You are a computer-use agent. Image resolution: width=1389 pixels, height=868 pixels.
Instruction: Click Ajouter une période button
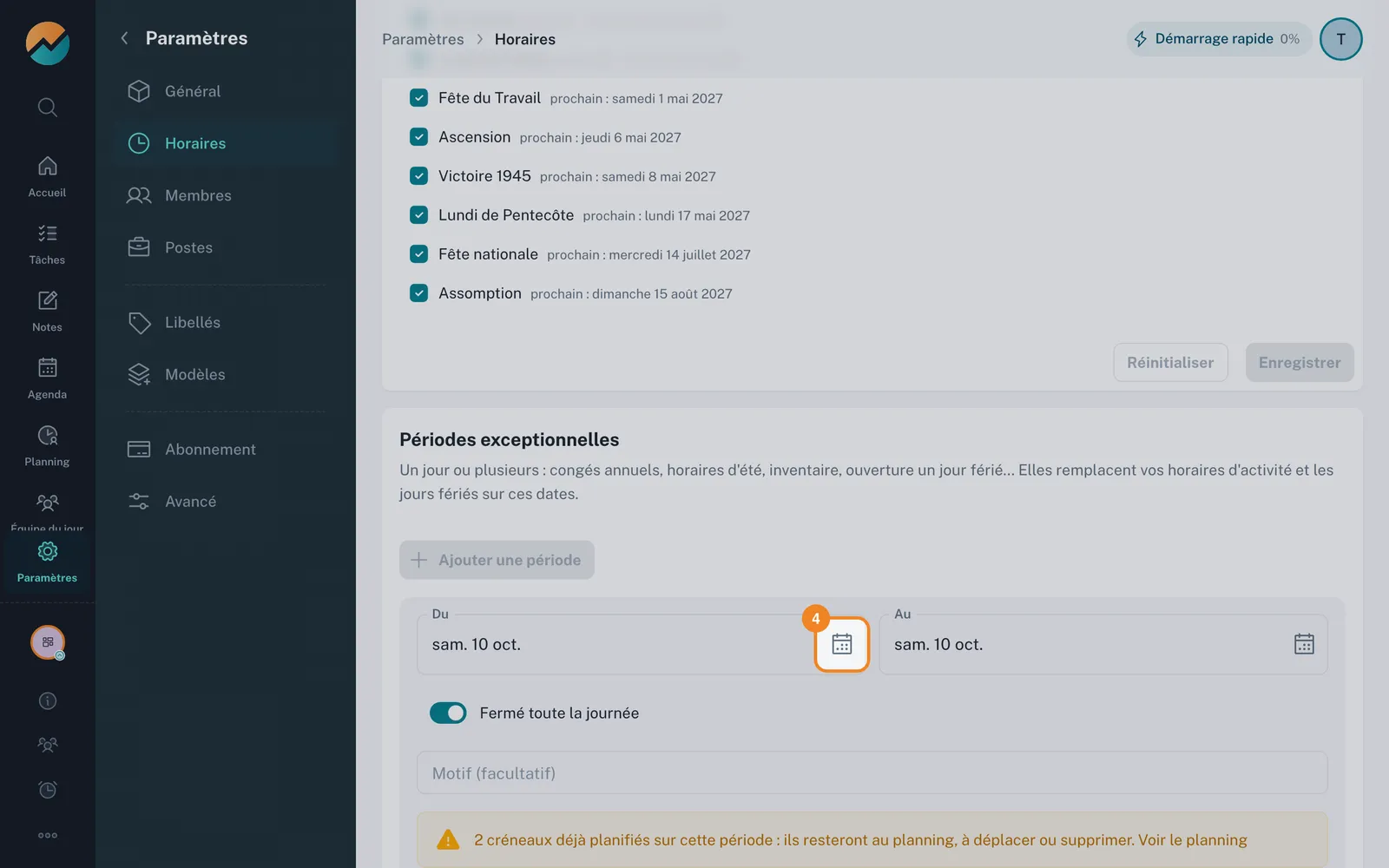pos(497,560)
